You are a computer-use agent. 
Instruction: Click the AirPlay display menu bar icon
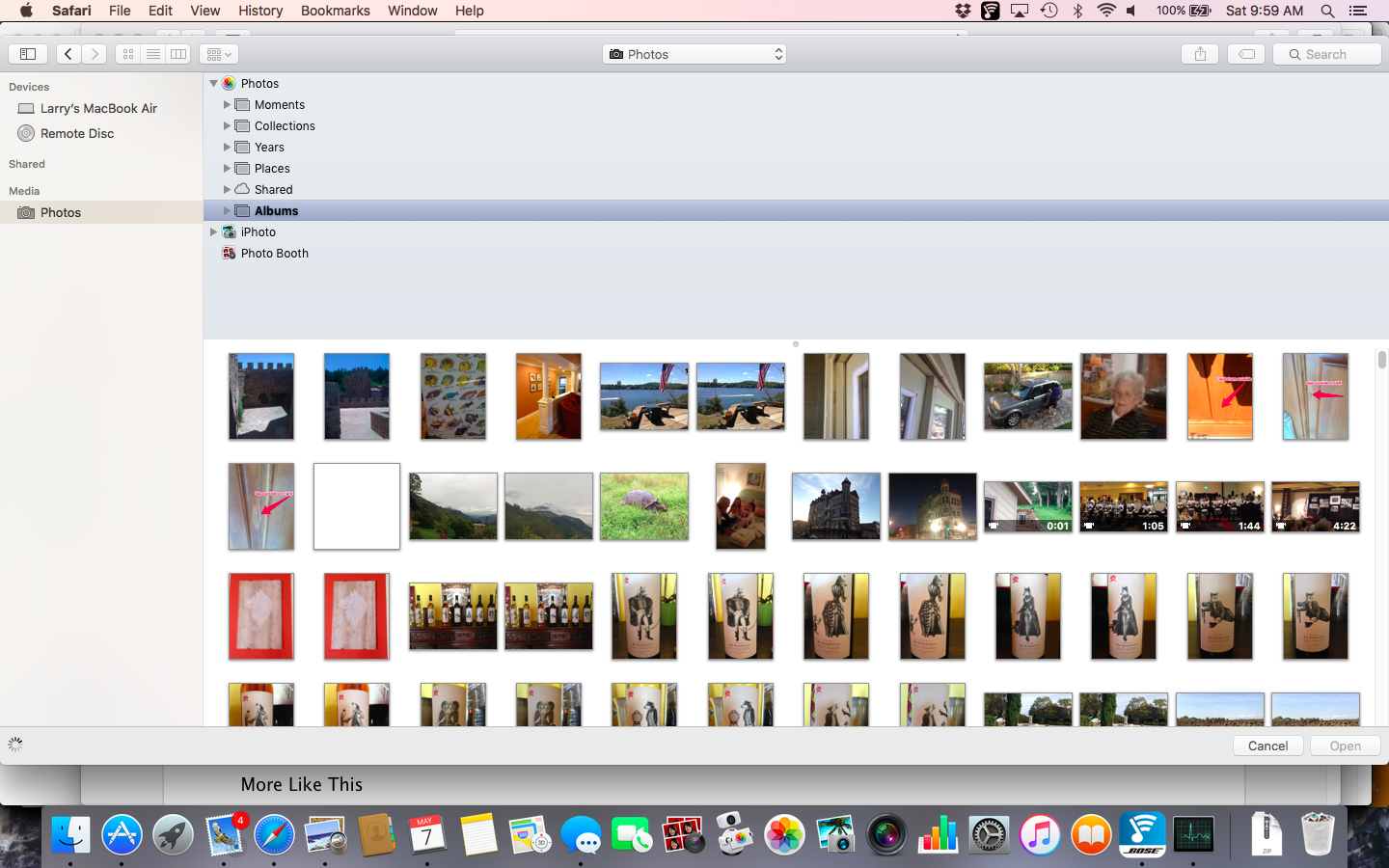point(1020,11)
